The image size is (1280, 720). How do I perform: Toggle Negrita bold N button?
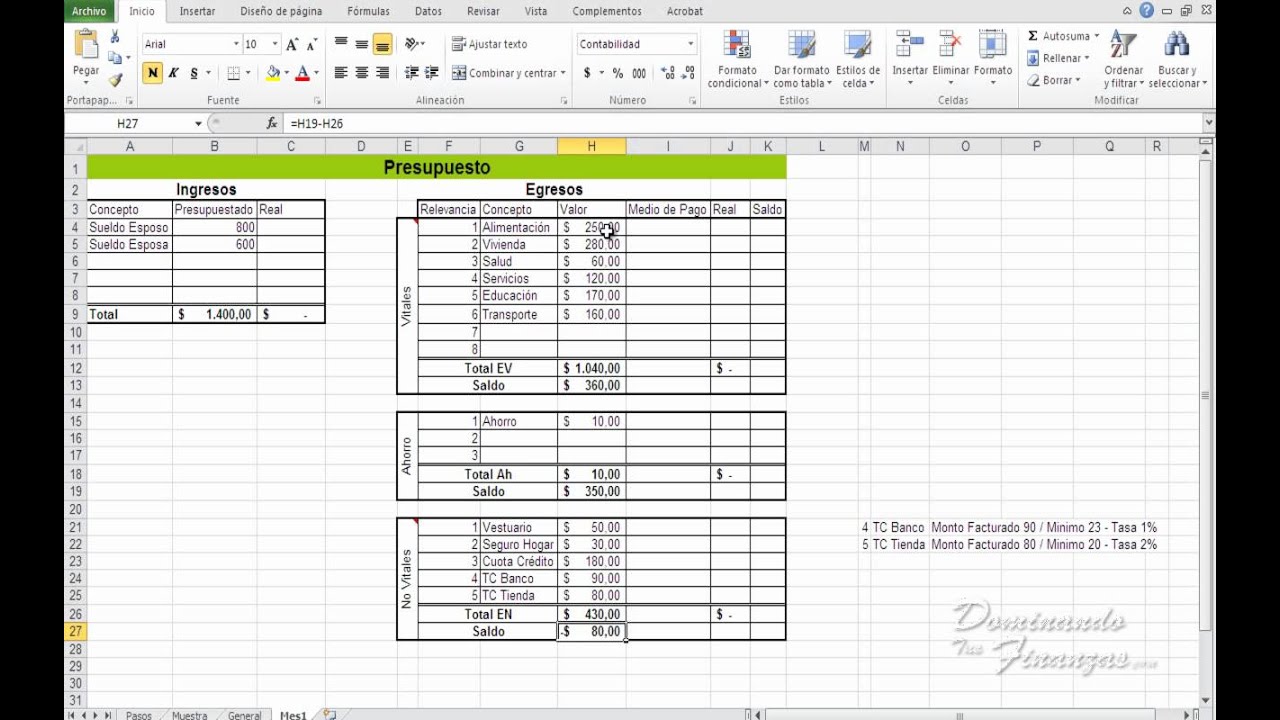(x=152, y=73)
